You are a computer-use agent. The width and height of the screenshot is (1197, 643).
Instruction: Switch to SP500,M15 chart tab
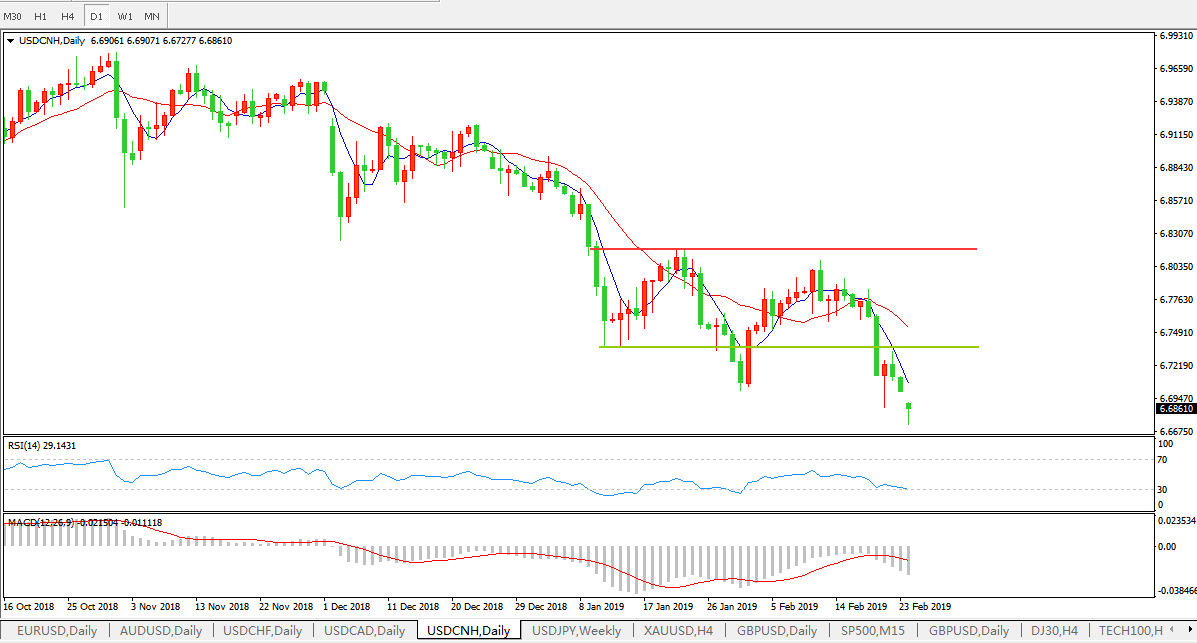point(873,631)
